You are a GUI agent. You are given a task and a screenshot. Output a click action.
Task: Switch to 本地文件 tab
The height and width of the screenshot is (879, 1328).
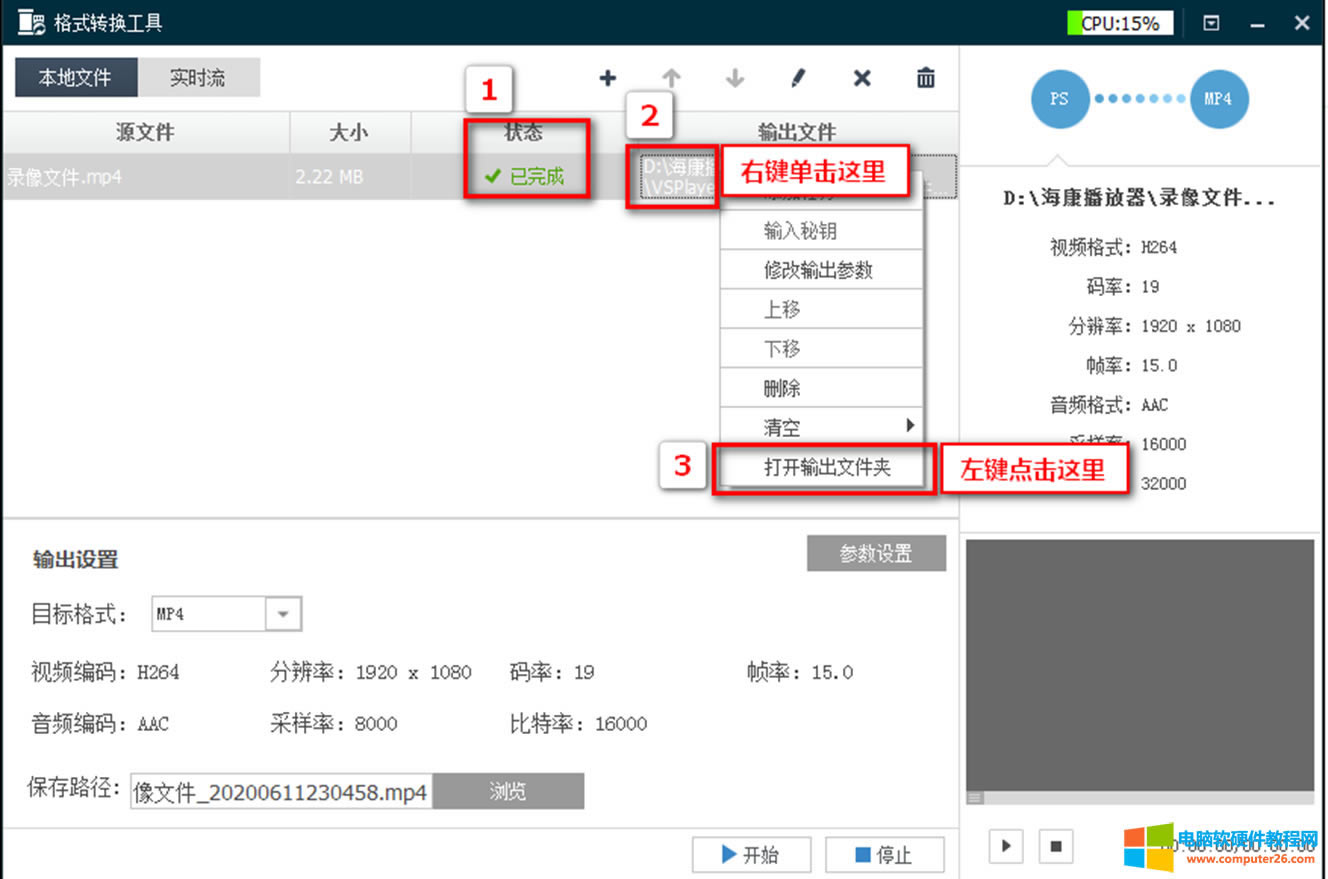click(75, 77)
